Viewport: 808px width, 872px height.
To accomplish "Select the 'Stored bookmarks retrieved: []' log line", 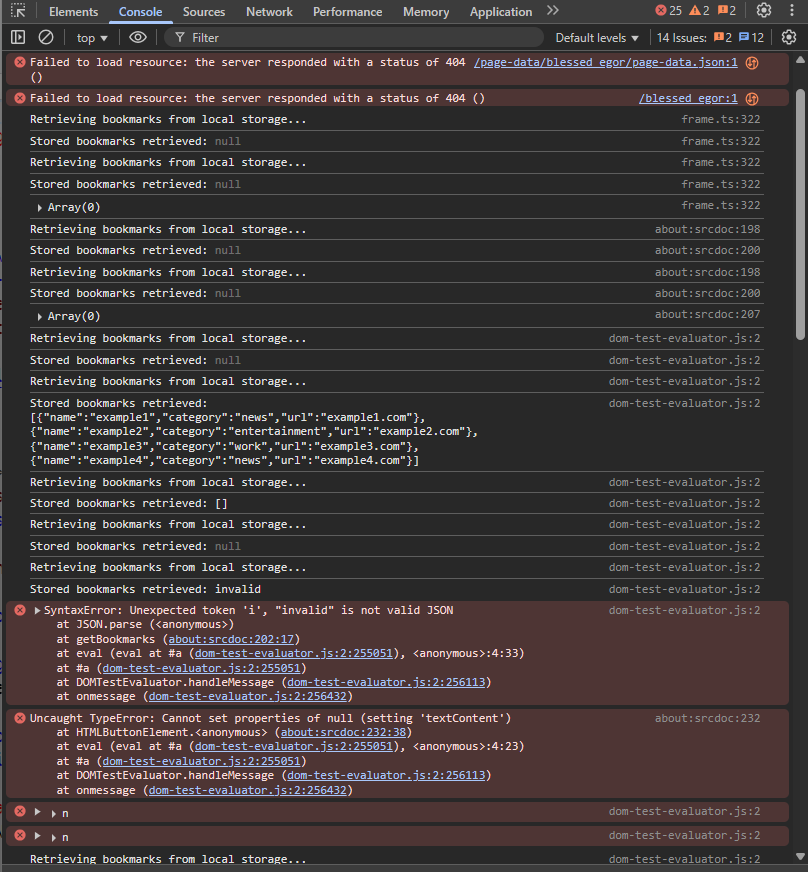I will (x=395, y=503).
